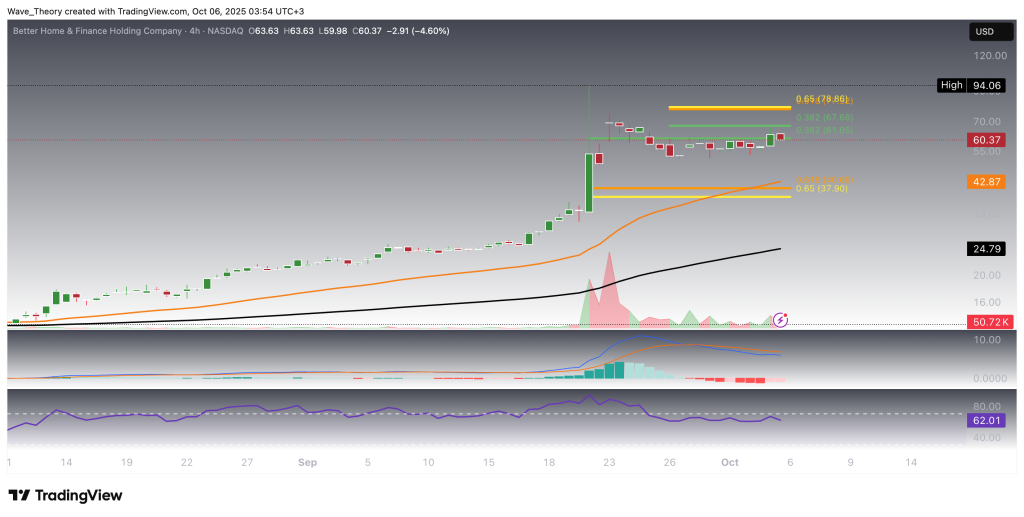The height and width of the screenshot is (517, 1024).
Task: Open the USD currency selector
Action: point(985,32)
